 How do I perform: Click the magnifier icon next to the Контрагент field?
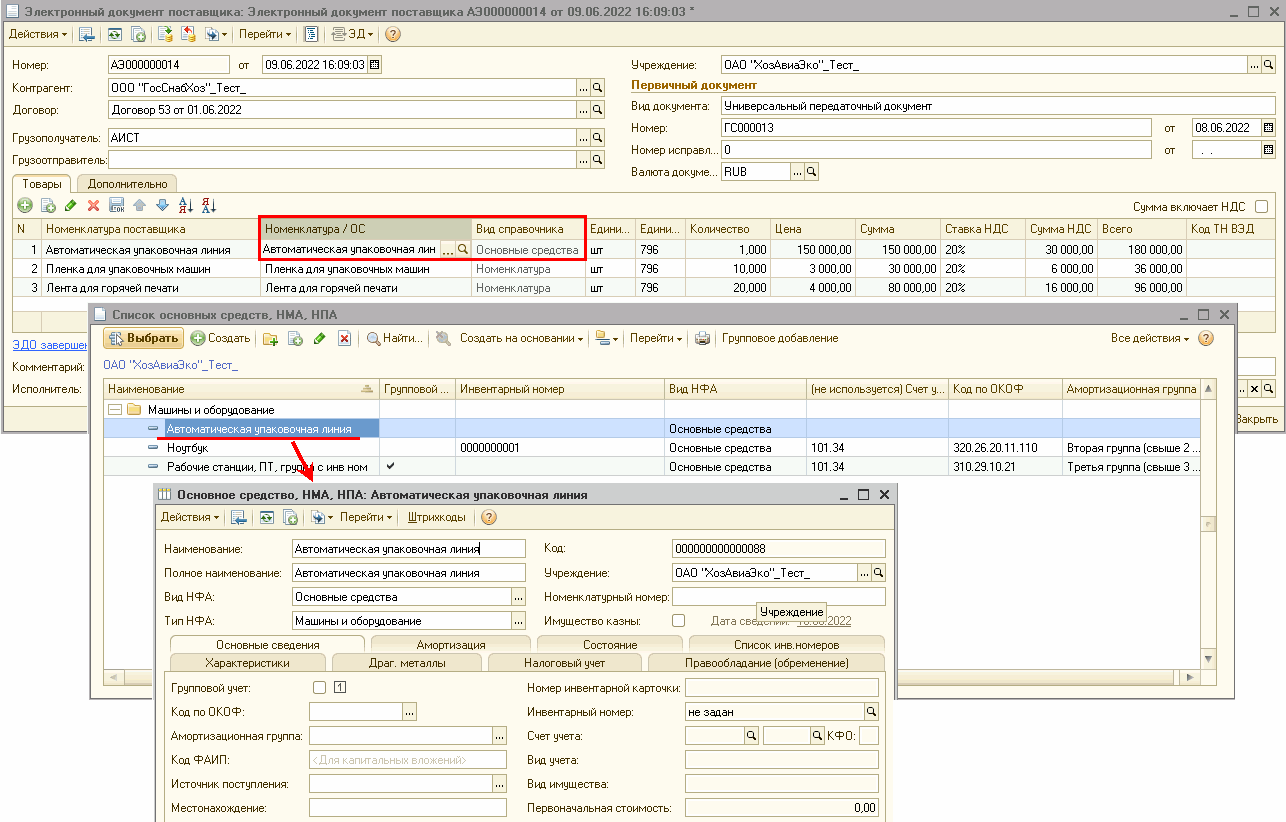(x=598, y=88)
